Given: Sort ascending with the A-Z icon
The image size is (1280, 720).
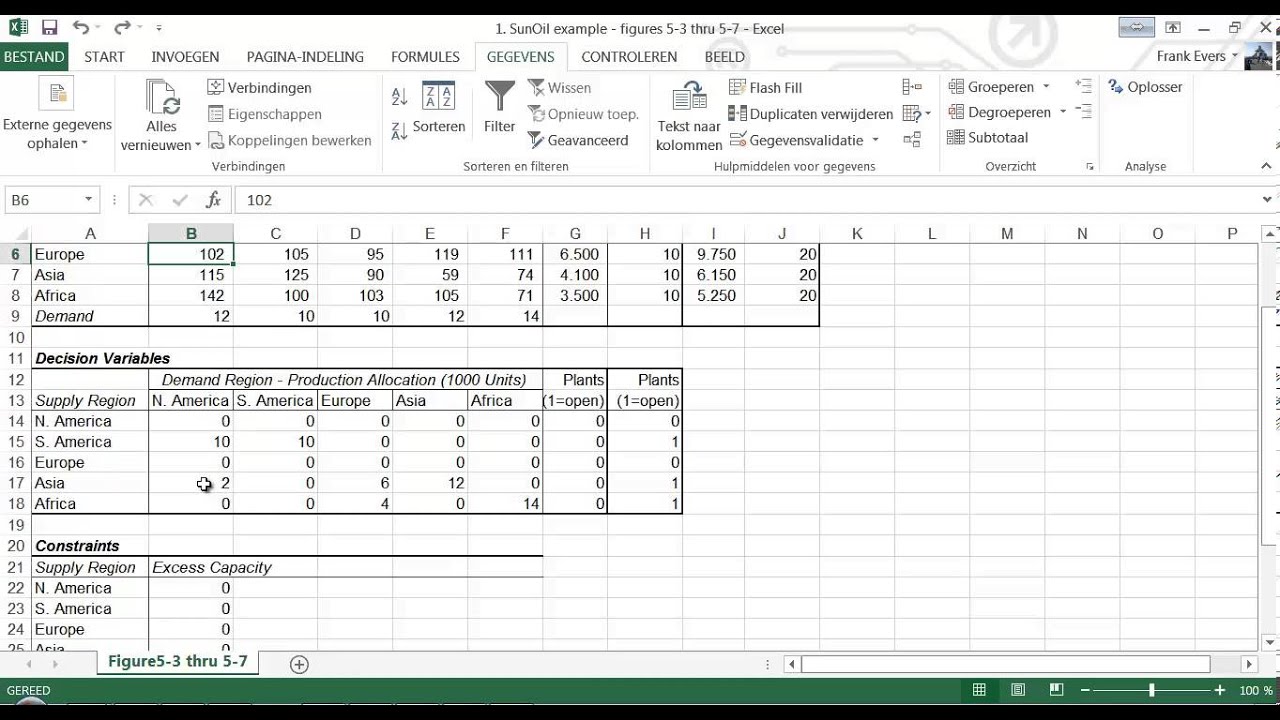Looking at the screenshot, I should (x=400, y=96).
